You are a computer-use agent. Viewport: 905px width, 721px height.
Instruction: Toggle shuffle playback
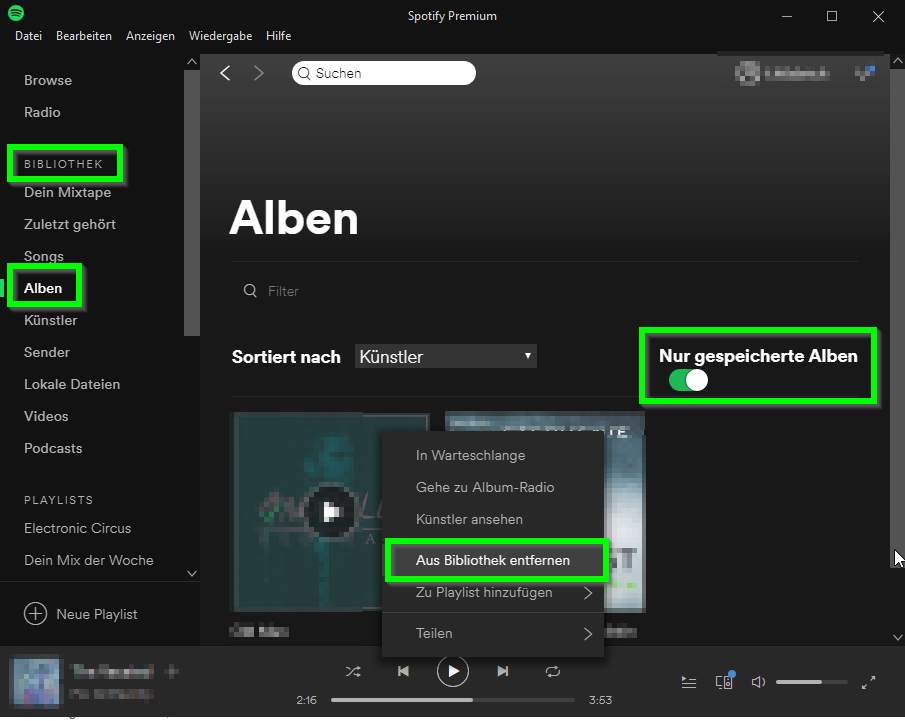(x=353, y=671)
